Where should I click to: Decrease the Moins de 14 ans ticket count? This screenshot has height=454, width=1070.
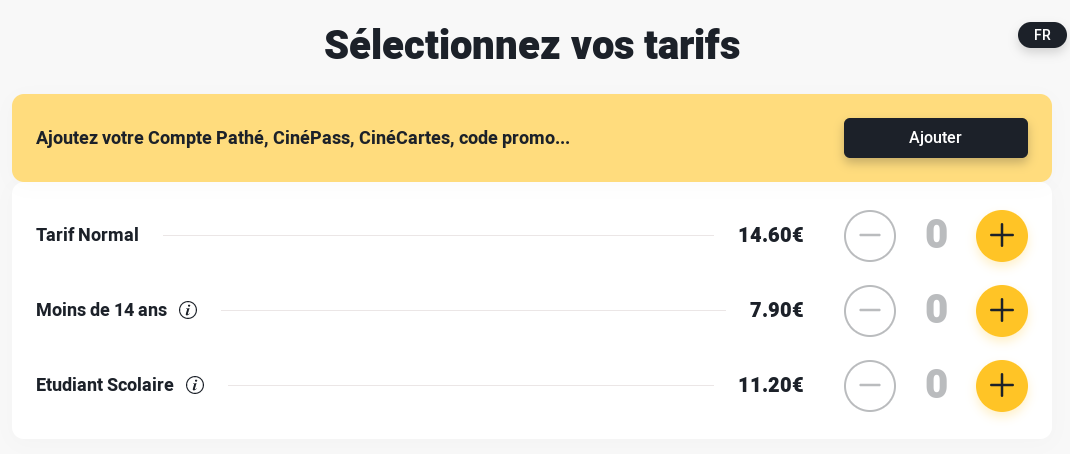coord(870,310)
